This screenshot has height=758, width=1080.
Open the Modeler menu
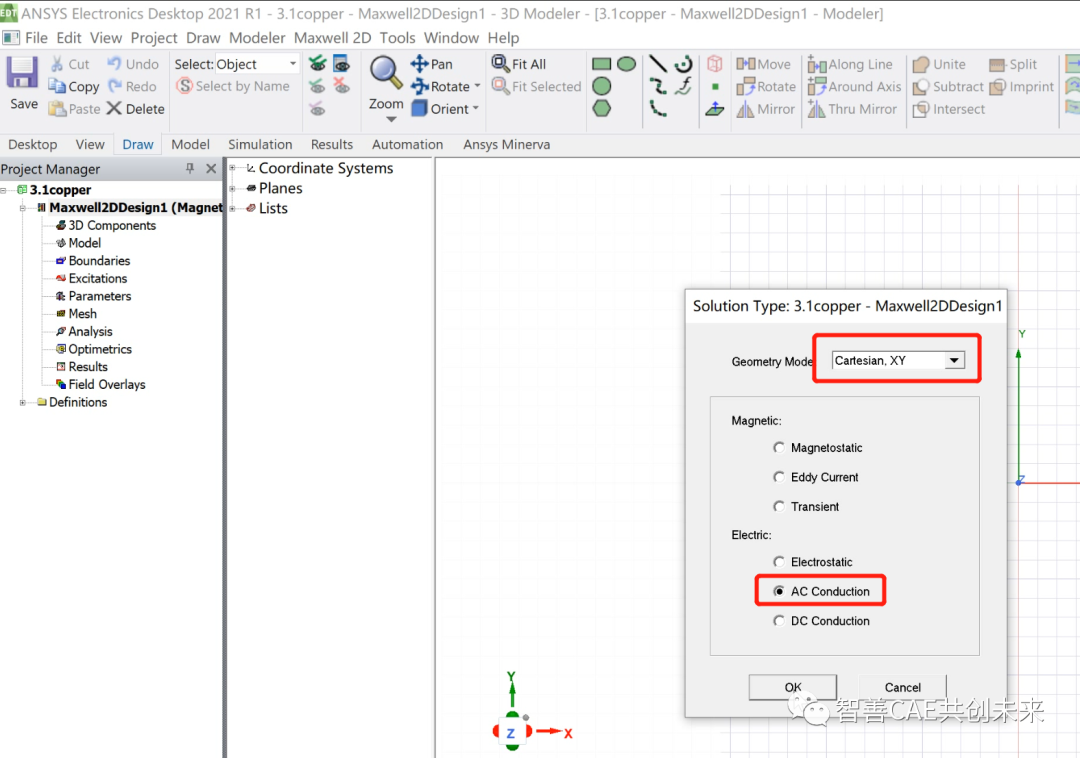(257, 38)
